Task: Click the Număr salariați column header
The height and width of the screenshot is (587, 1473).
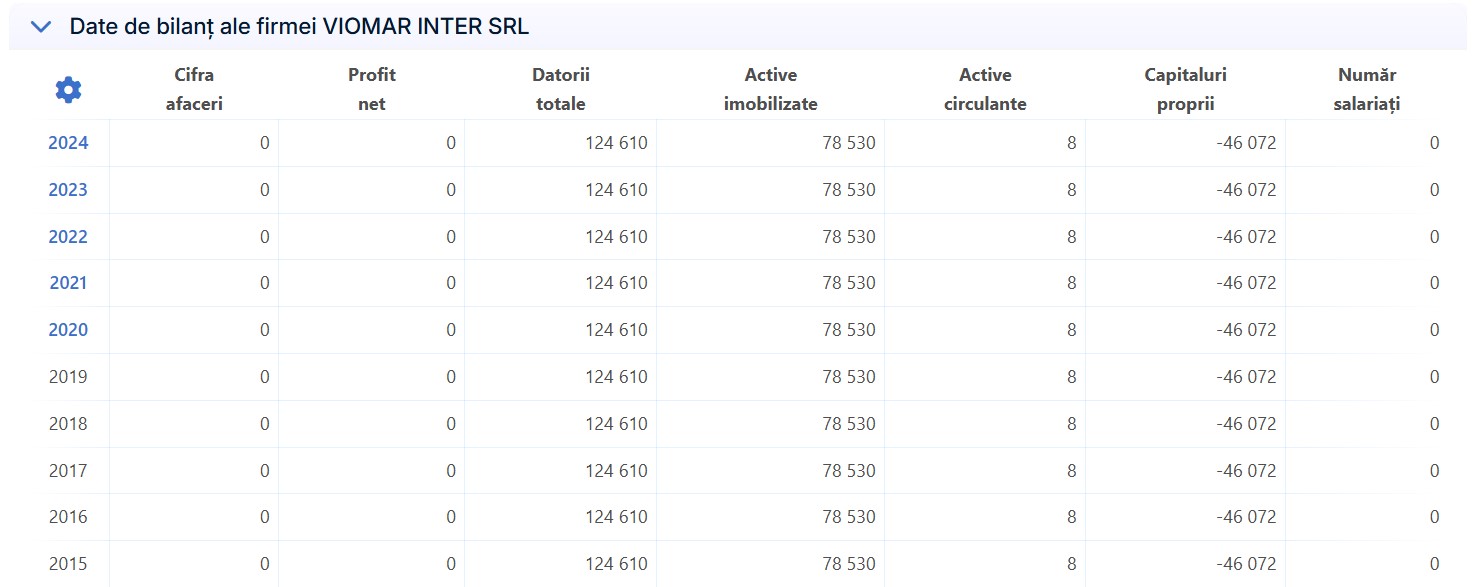Action: click(1367, 89)
